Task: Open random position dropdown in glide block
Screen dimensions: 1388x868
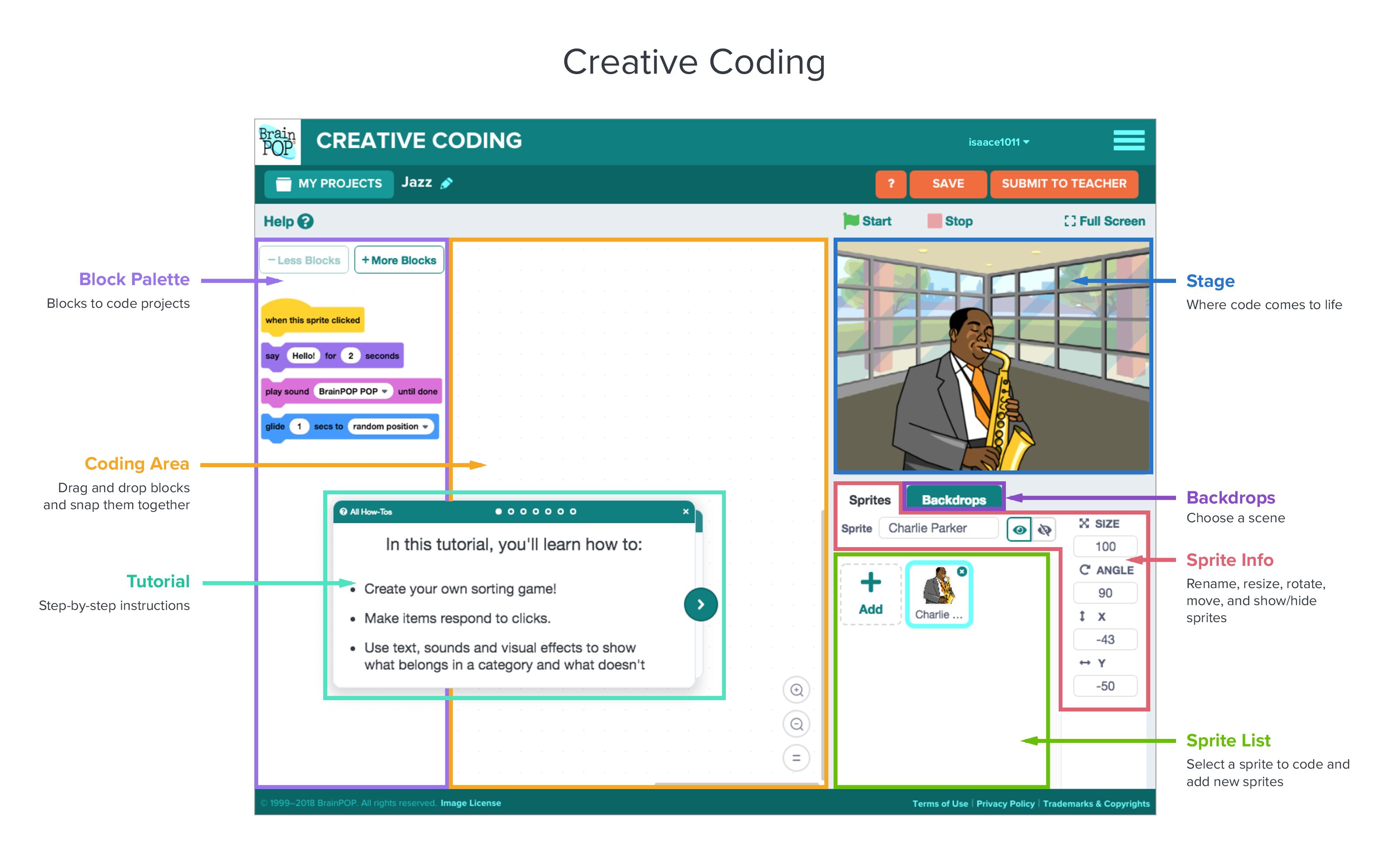Action: [x=390, y=426]
